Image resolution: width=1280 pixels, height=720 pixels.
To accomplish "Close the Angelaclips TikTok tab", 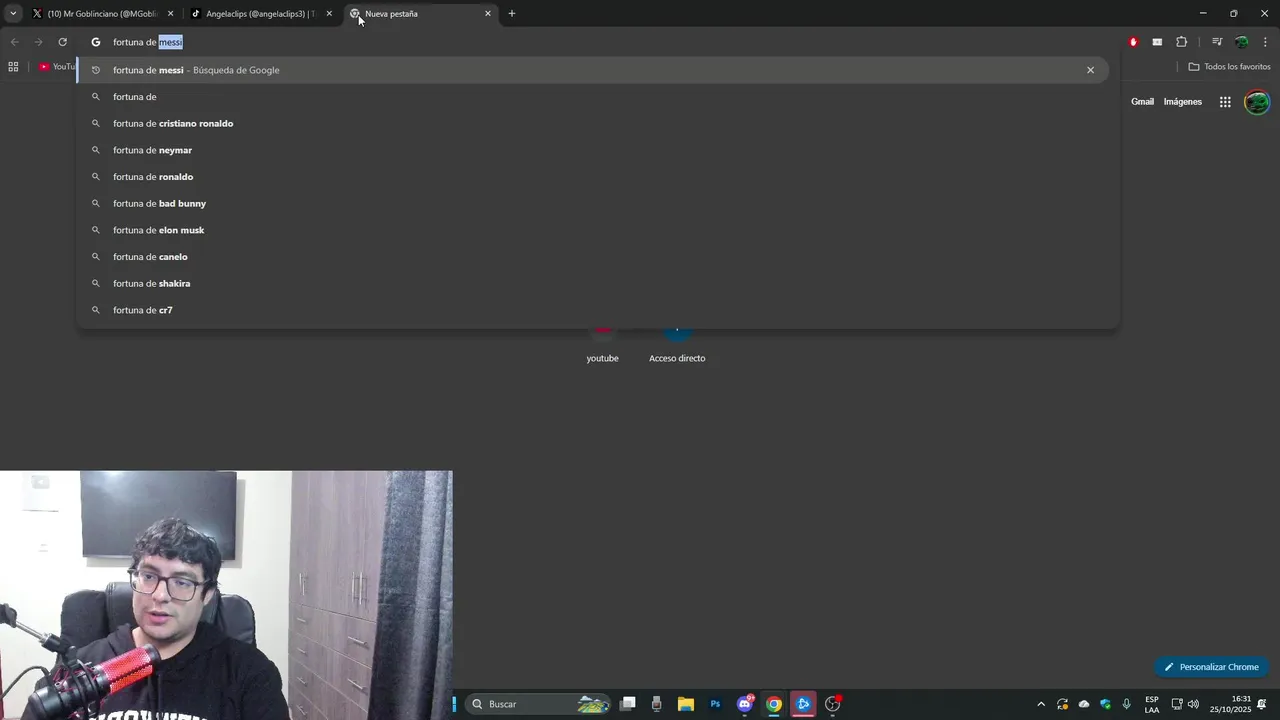I will (x=329, y=14).
